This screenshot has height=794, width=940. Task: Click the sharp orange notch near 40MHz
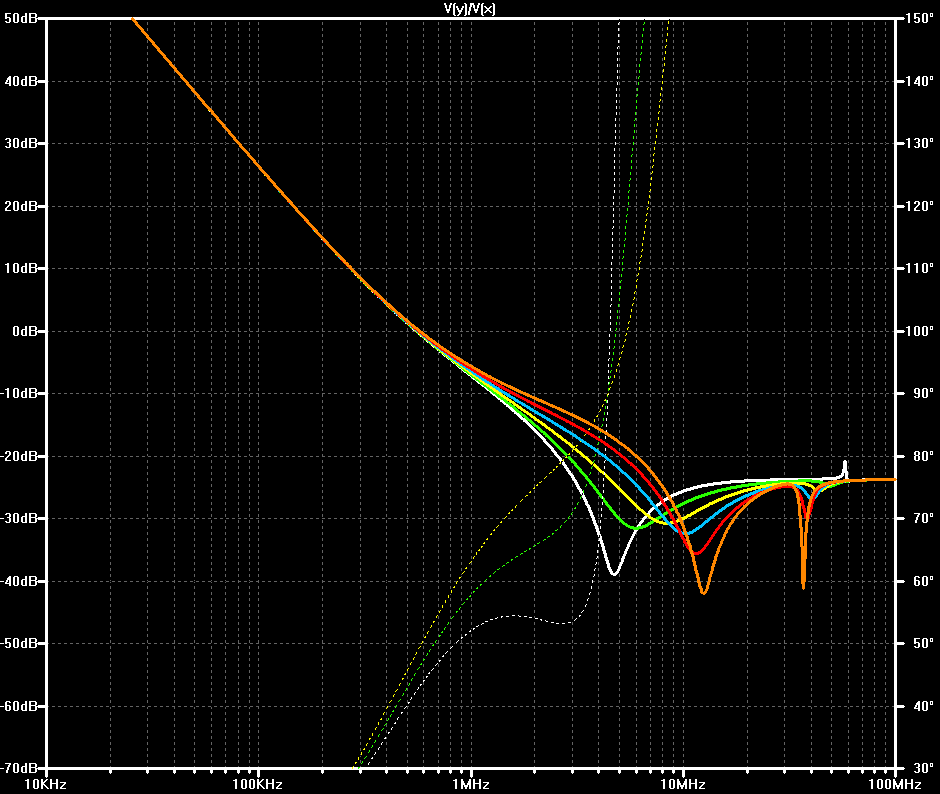coord(803,585)
